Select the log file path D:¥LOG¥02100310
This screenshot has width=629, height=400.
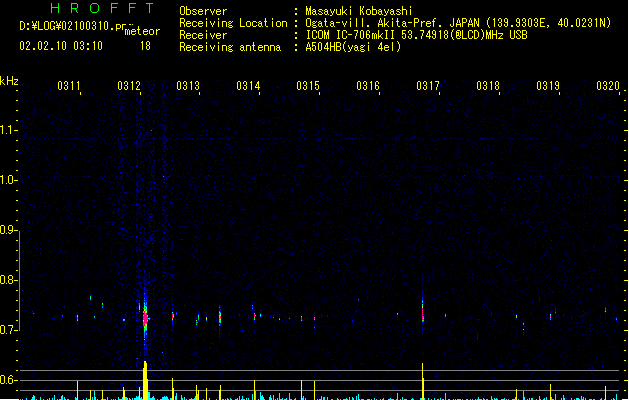click(67, 26)
